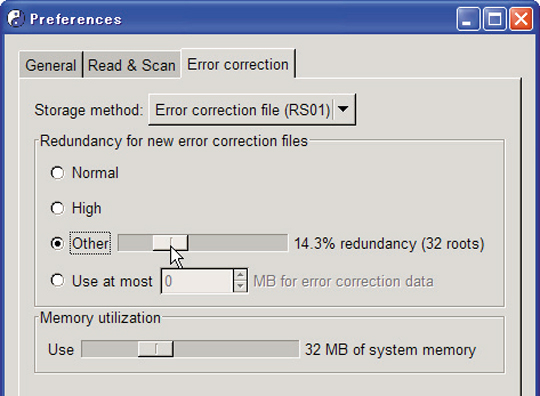Viewport: 540px width, 396px height.
Task: Click the MB error correction input field
Action: coord(198,281)
